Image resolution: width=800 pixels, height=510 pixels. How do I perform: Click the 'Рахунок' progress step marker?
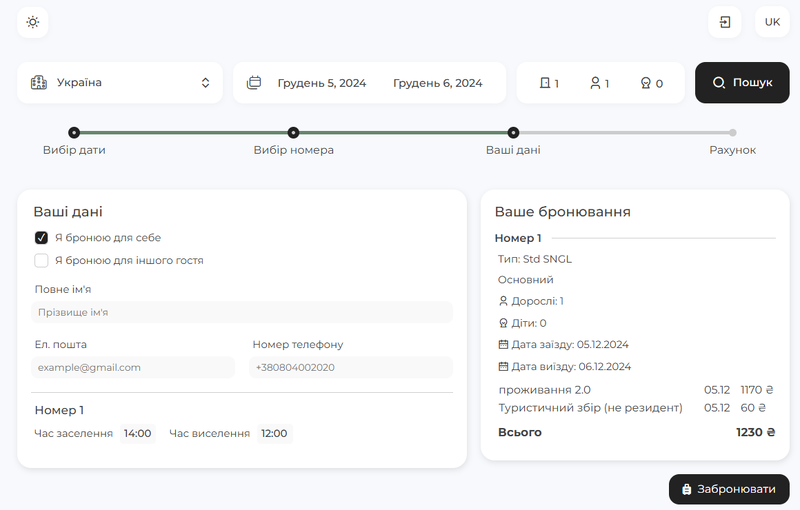[732, 133]
